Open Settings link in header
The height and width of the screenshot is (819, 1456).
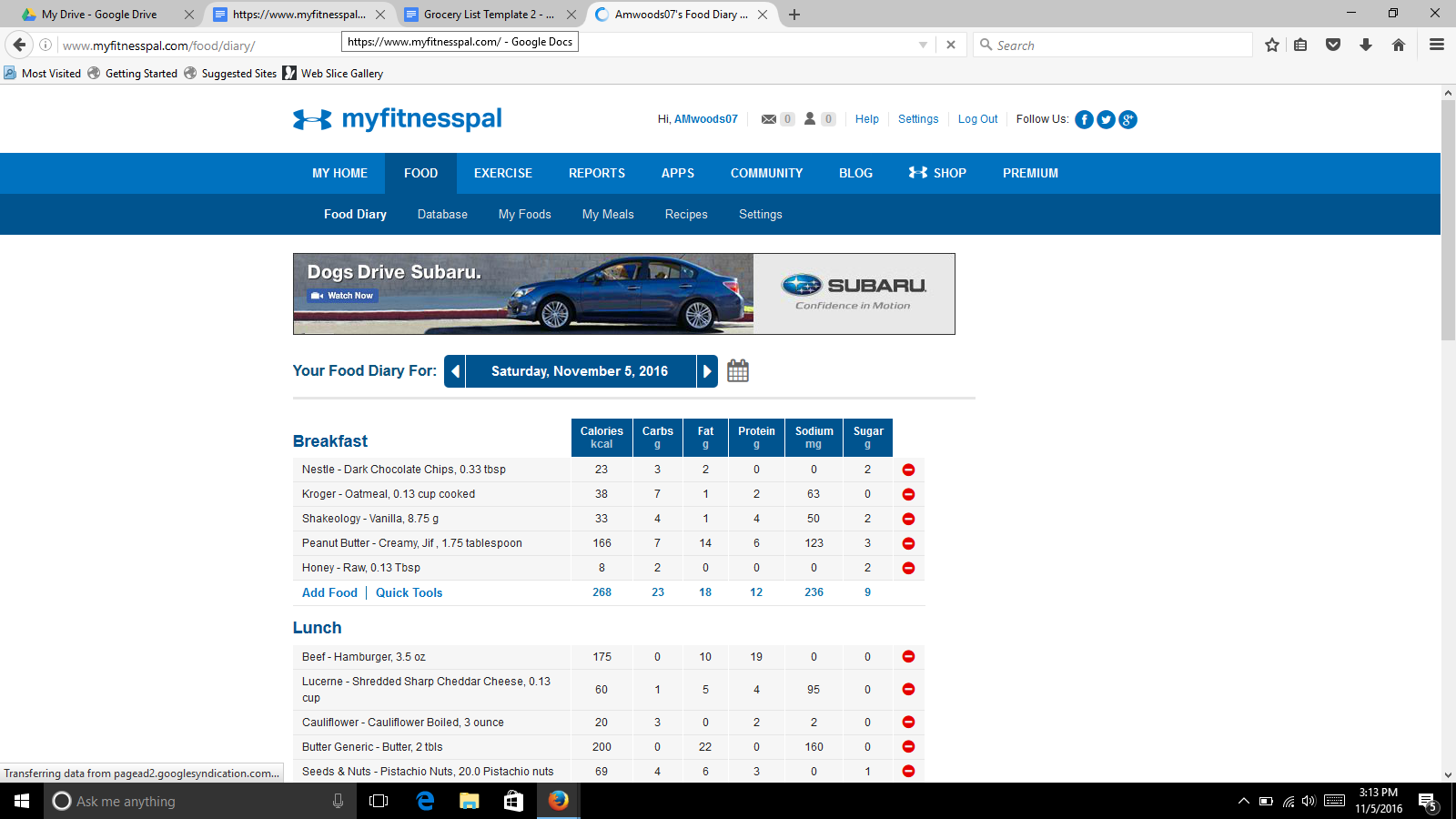click(918, 119)
